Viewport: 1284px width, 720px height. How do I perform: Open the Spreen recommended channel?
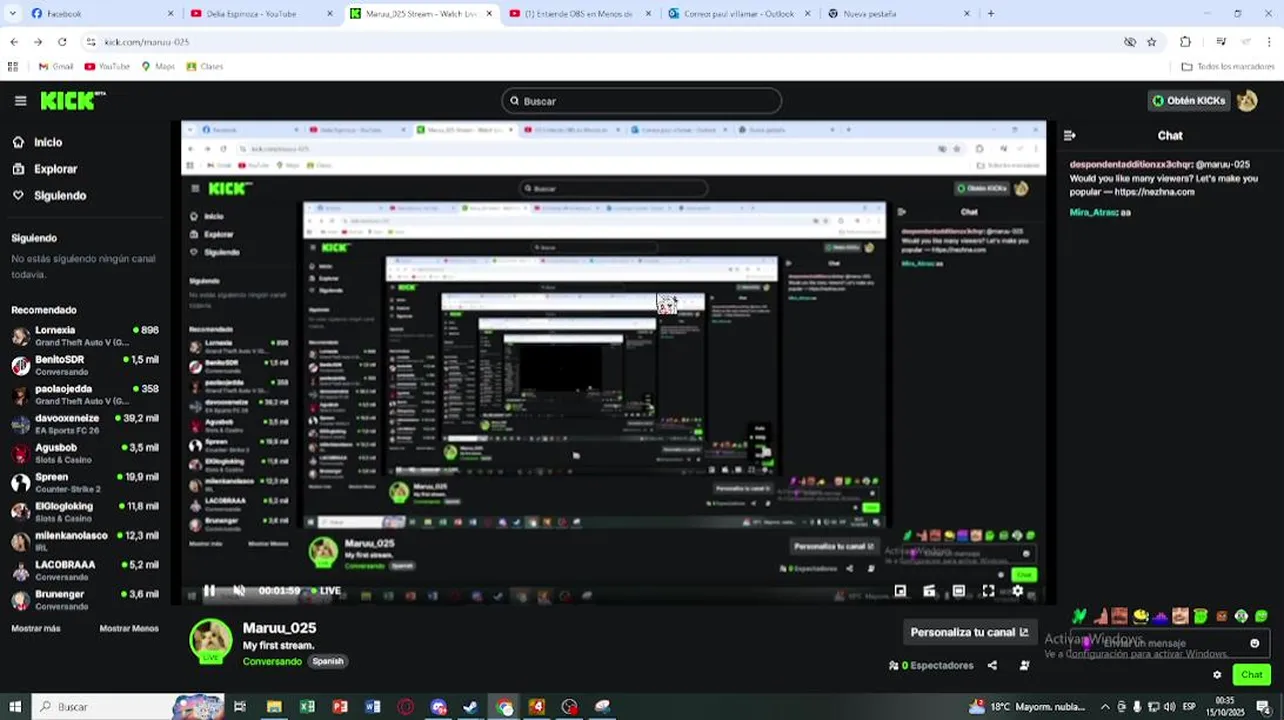coord(85,482)
